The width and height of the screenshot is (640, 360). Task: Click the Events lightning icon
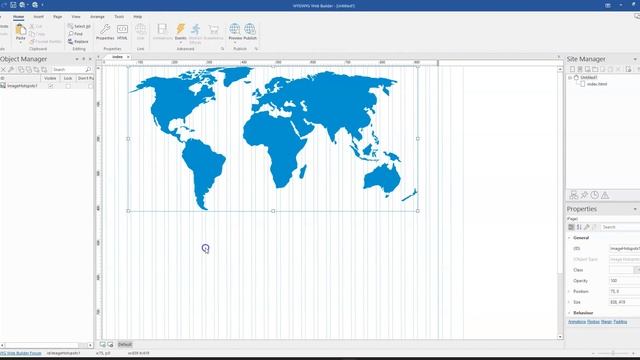coord(180,29)
